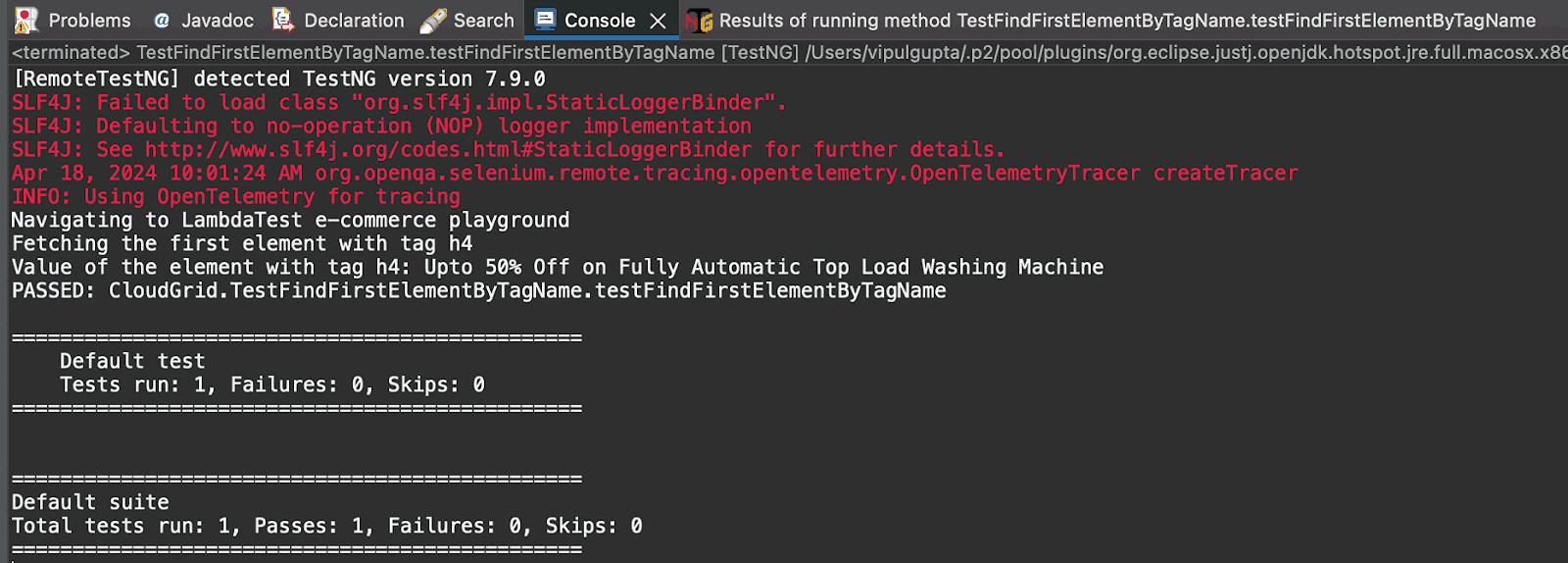Click the Navigating to LambdaTest output line
1568x563 pixels.
point(290,221)
